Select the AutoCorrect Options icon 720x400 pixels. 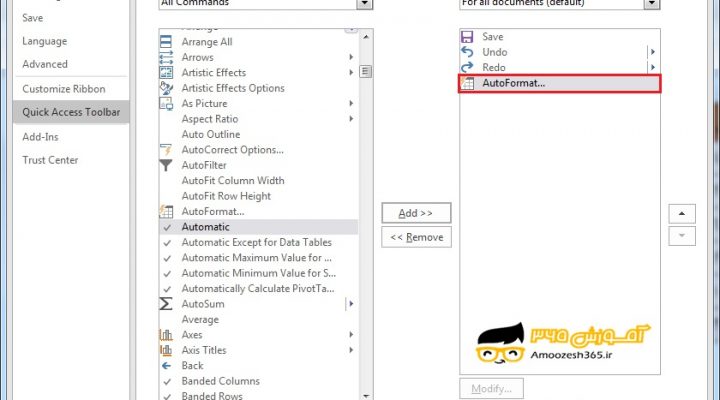[x=166, y=150]
